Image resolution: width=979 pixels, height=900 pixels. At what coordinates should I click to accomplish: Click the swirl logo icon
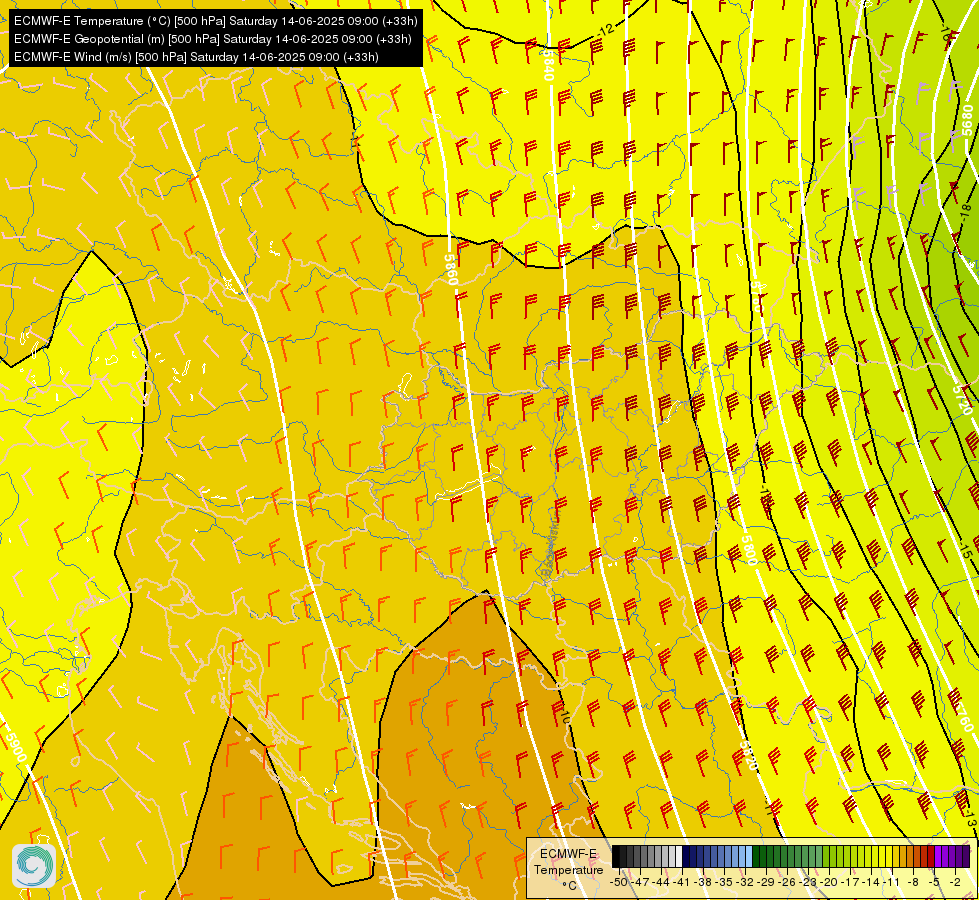coord(34,866)
